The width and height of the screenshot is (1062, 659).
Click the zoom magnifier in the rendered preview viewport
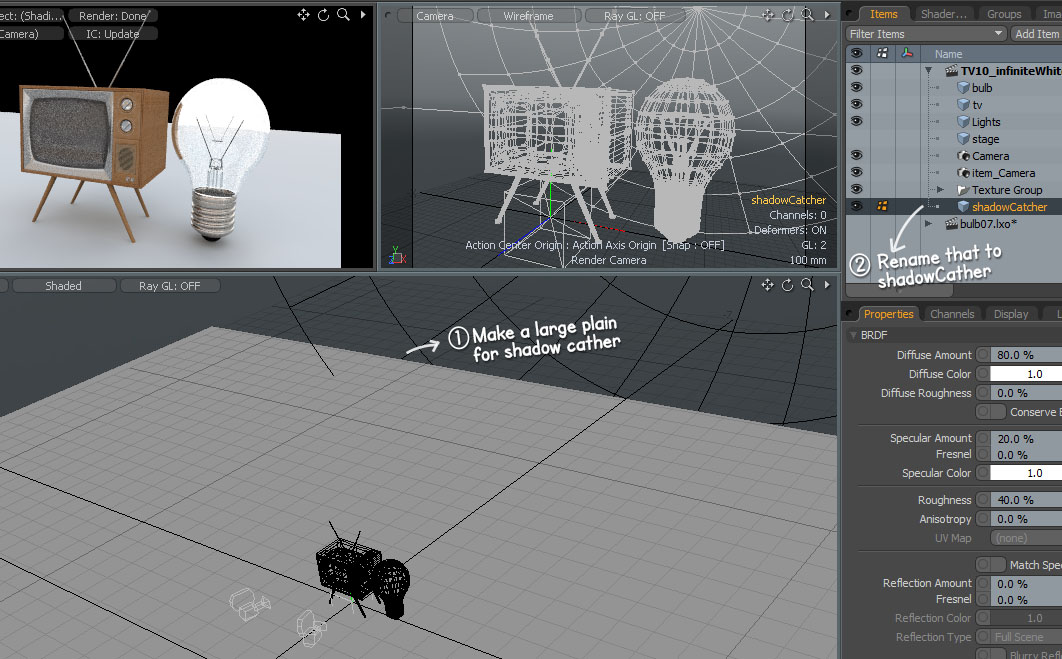(343, 15)
